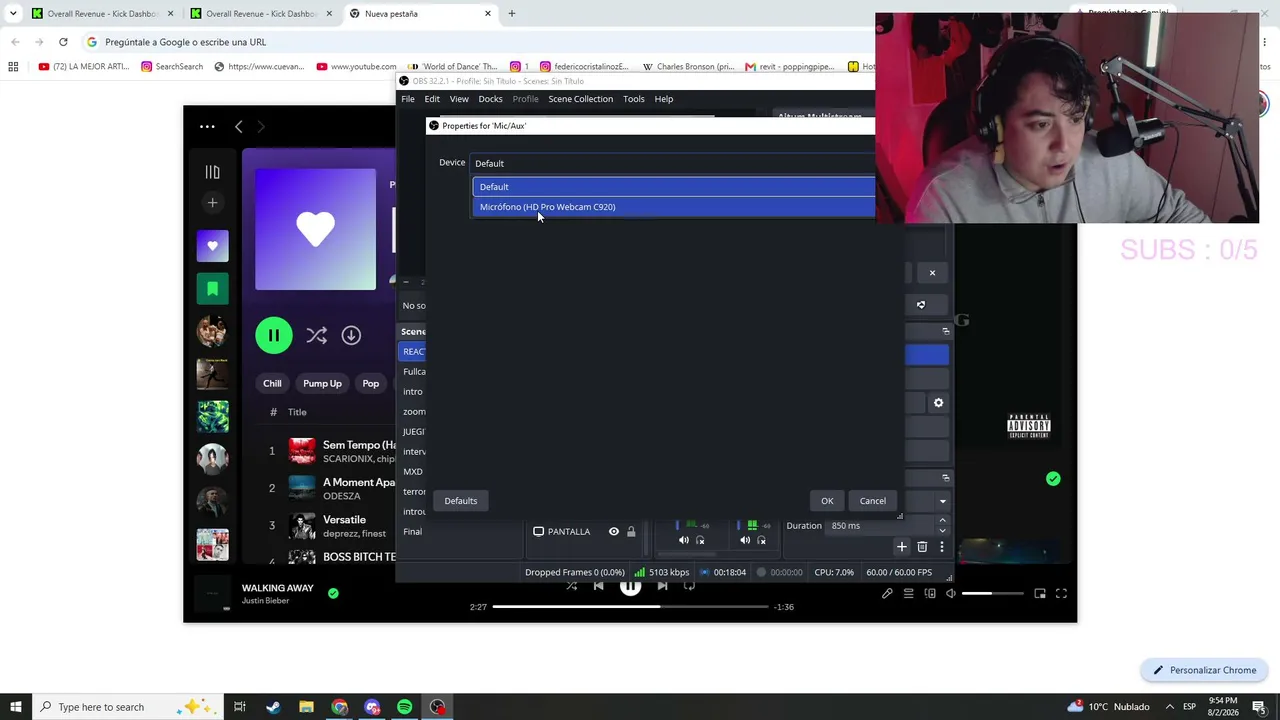
Task: Open the Device combo box in Properties
Action: tap(674, 163)
